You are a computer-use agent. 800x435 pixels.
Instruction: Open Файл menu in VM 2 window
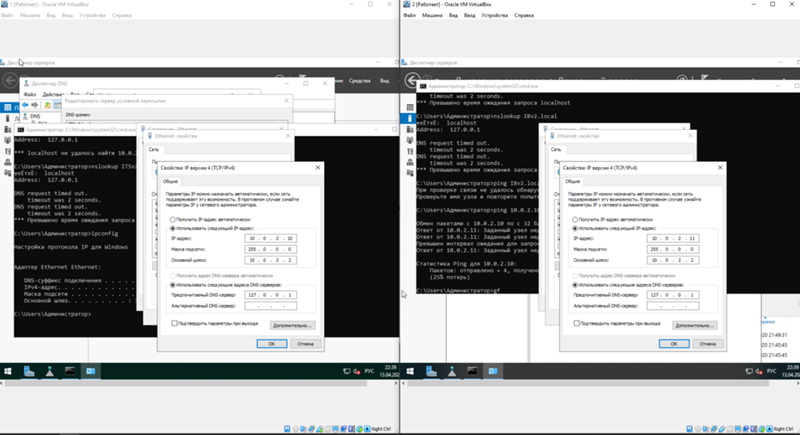[409, 15]
